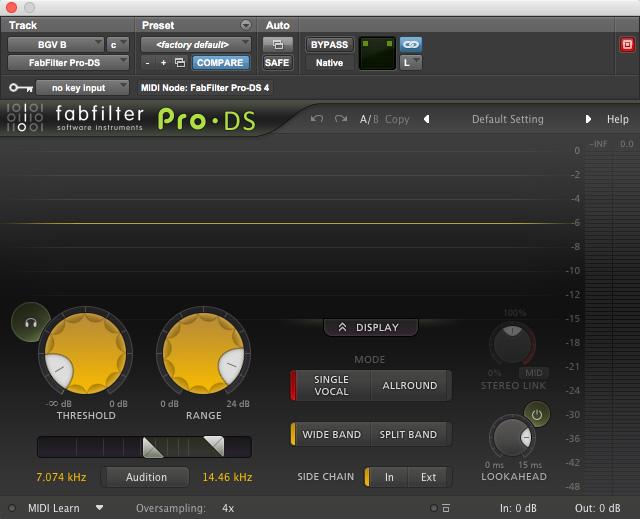640x519 pixels.
Task: Click the headphones audition threshold icon
Action: tap(31, 323)
